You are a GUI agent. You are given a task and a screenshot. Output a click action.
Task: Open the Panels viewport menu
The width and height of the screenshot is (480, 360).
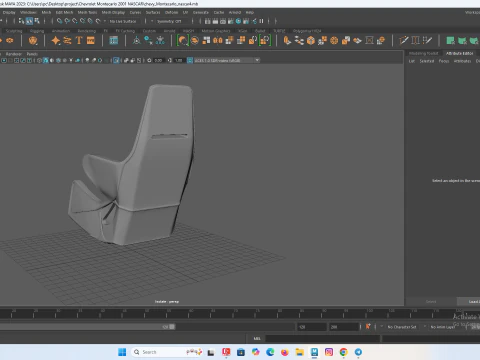pyautogui.click(x=32, y=54)
